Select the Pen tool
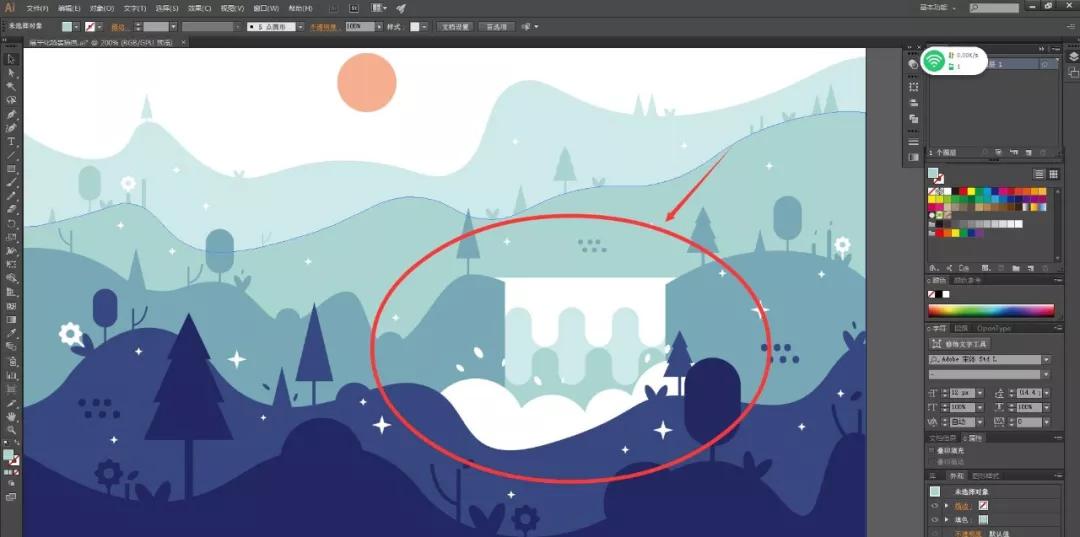This screenshot has height=537, width=1080. tap(12, 115)
